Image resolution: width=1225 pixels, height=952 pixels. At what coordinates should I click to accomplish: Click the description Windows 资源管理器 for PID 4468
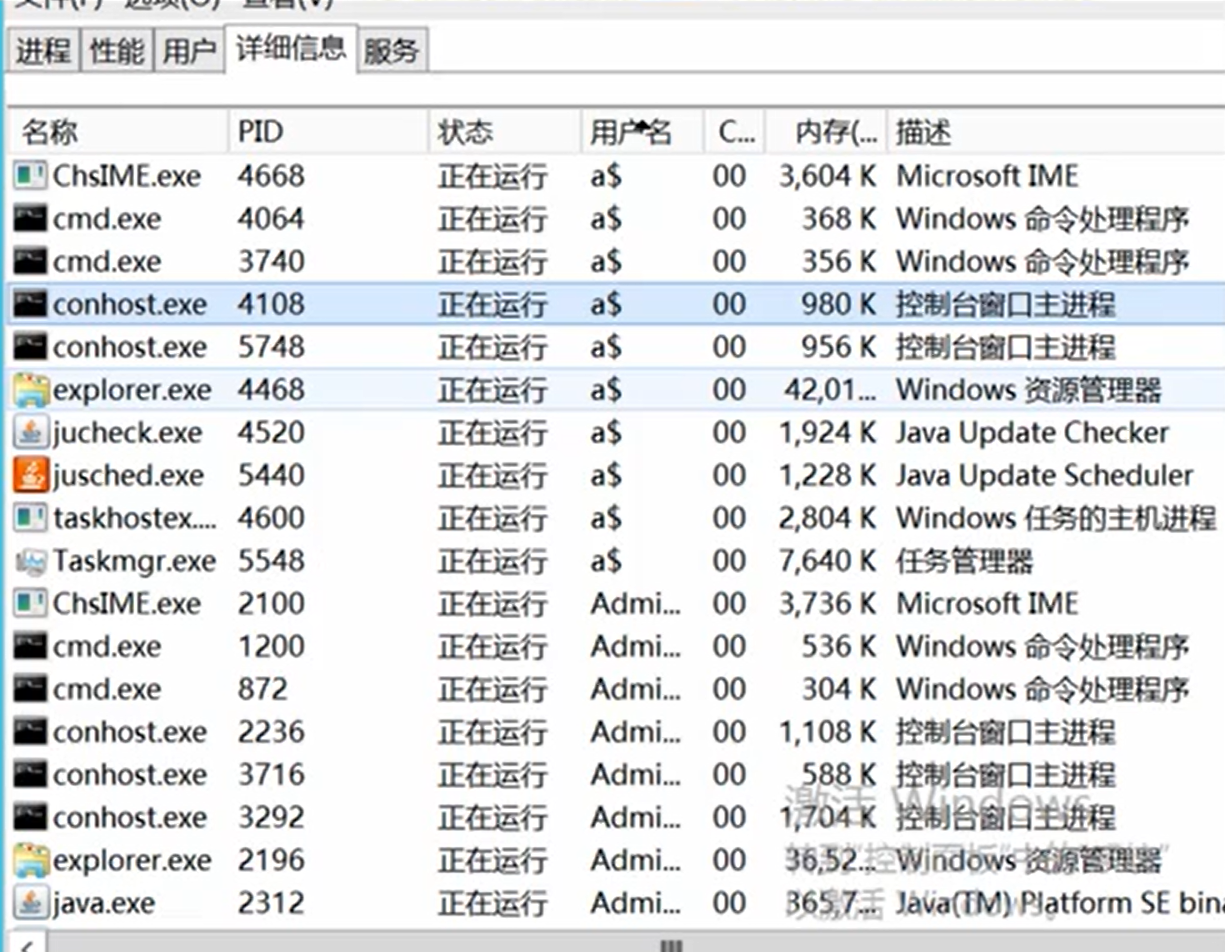coord(1029,389)
